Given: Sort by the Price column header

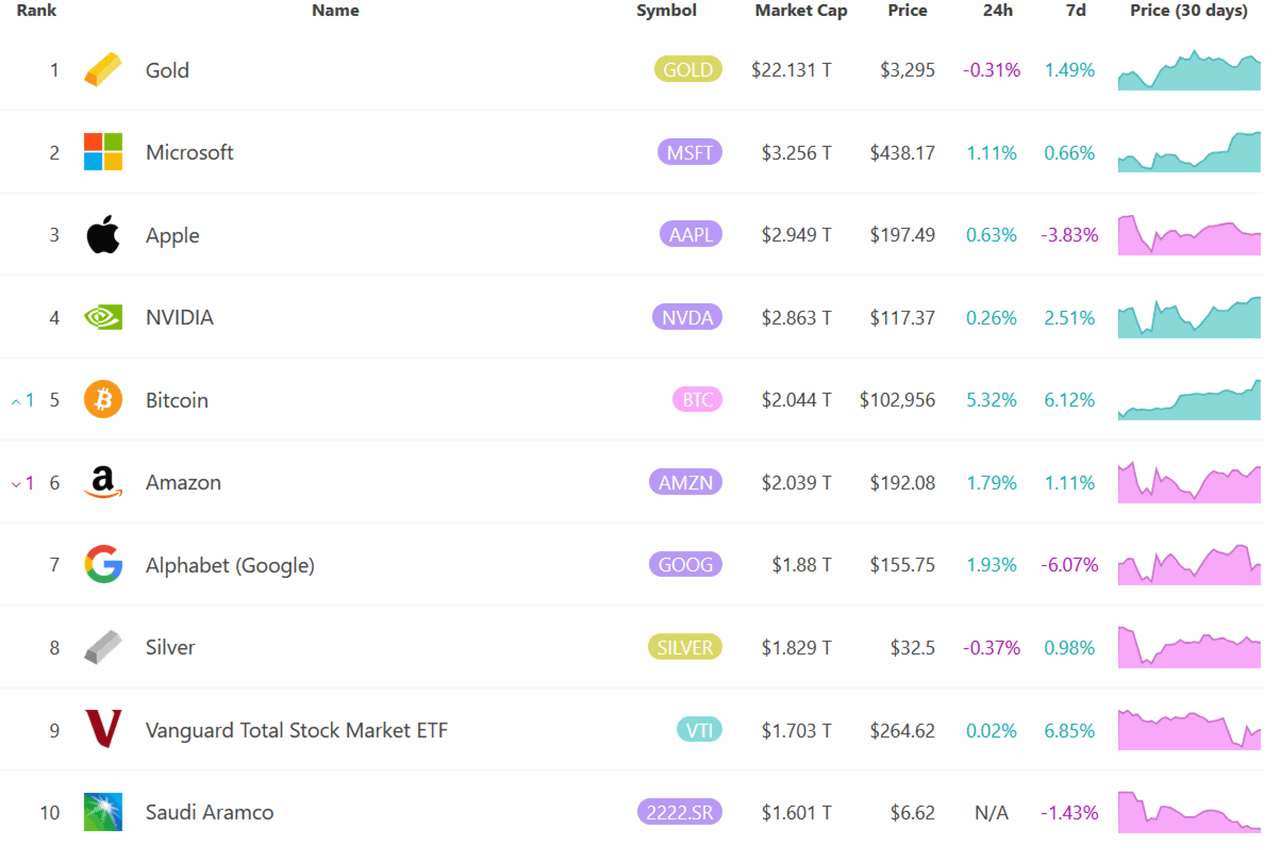Looking at the screenshot, I should (x=907, y=11).
